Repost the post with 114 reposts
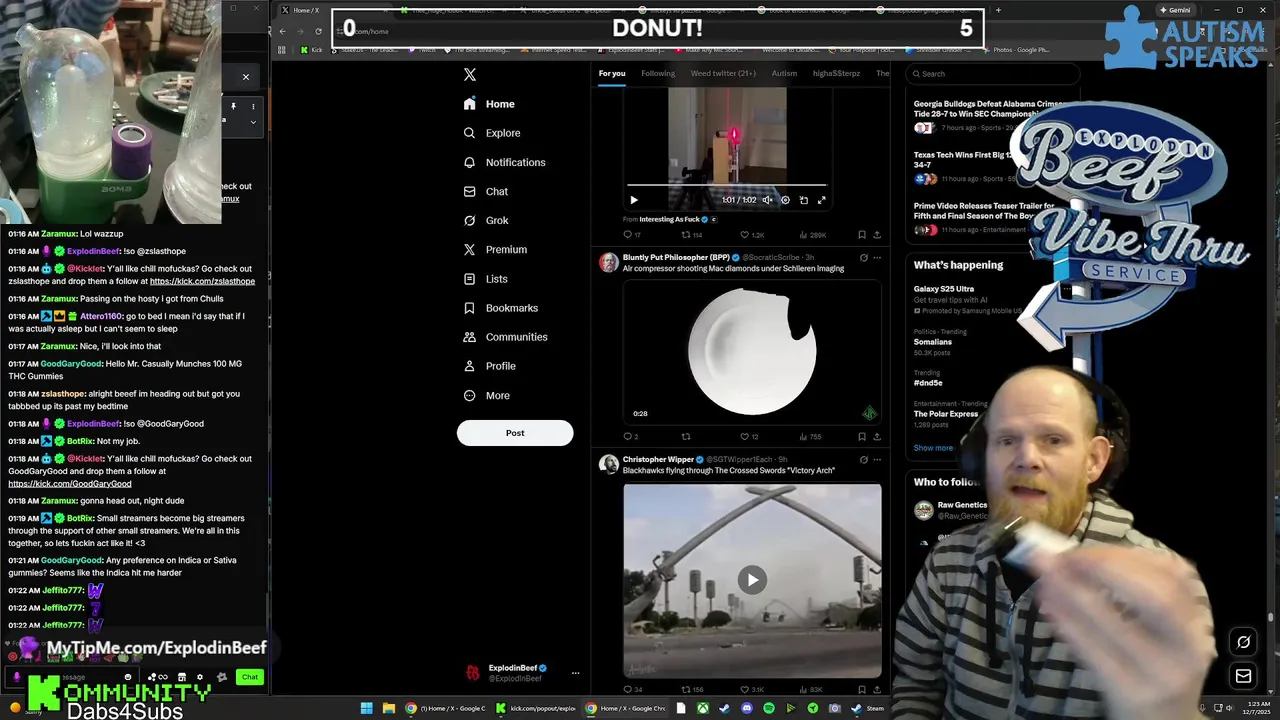 692,235
